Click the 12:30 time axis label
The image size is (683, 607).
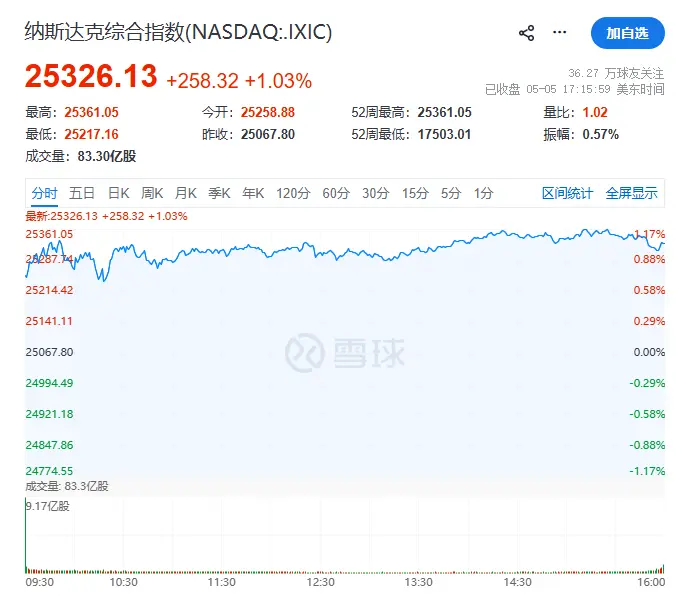point(321,582)
